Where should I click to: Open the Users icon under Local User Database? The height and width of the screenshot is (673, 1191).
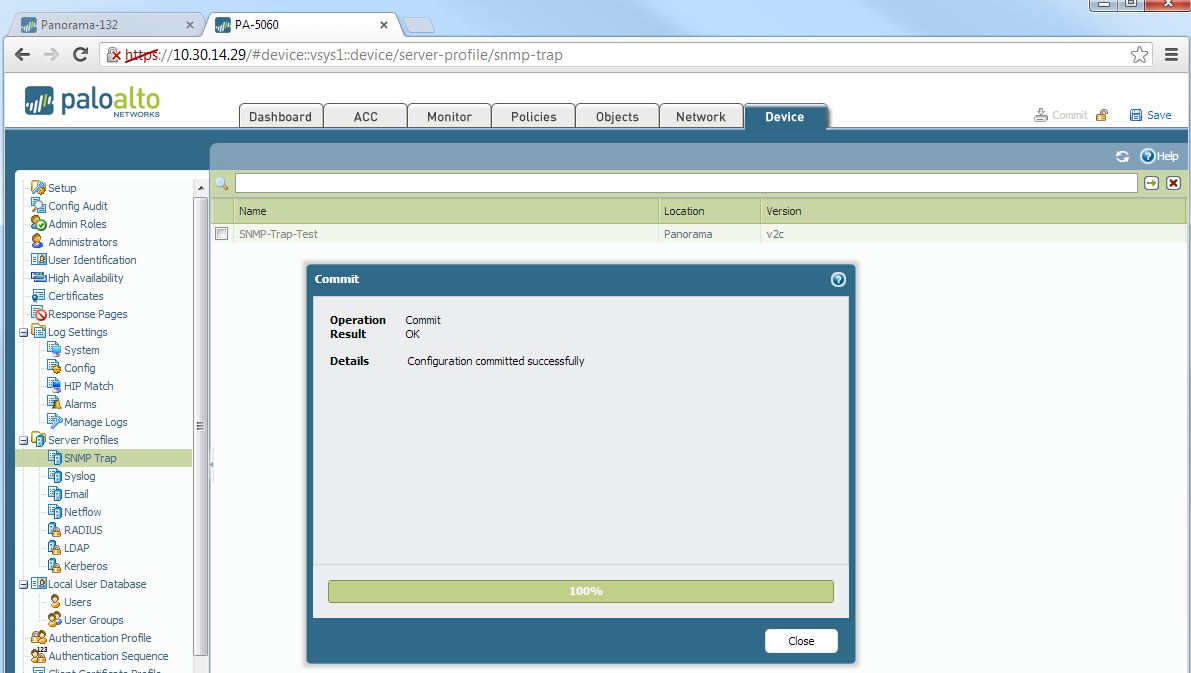(54, 602)
